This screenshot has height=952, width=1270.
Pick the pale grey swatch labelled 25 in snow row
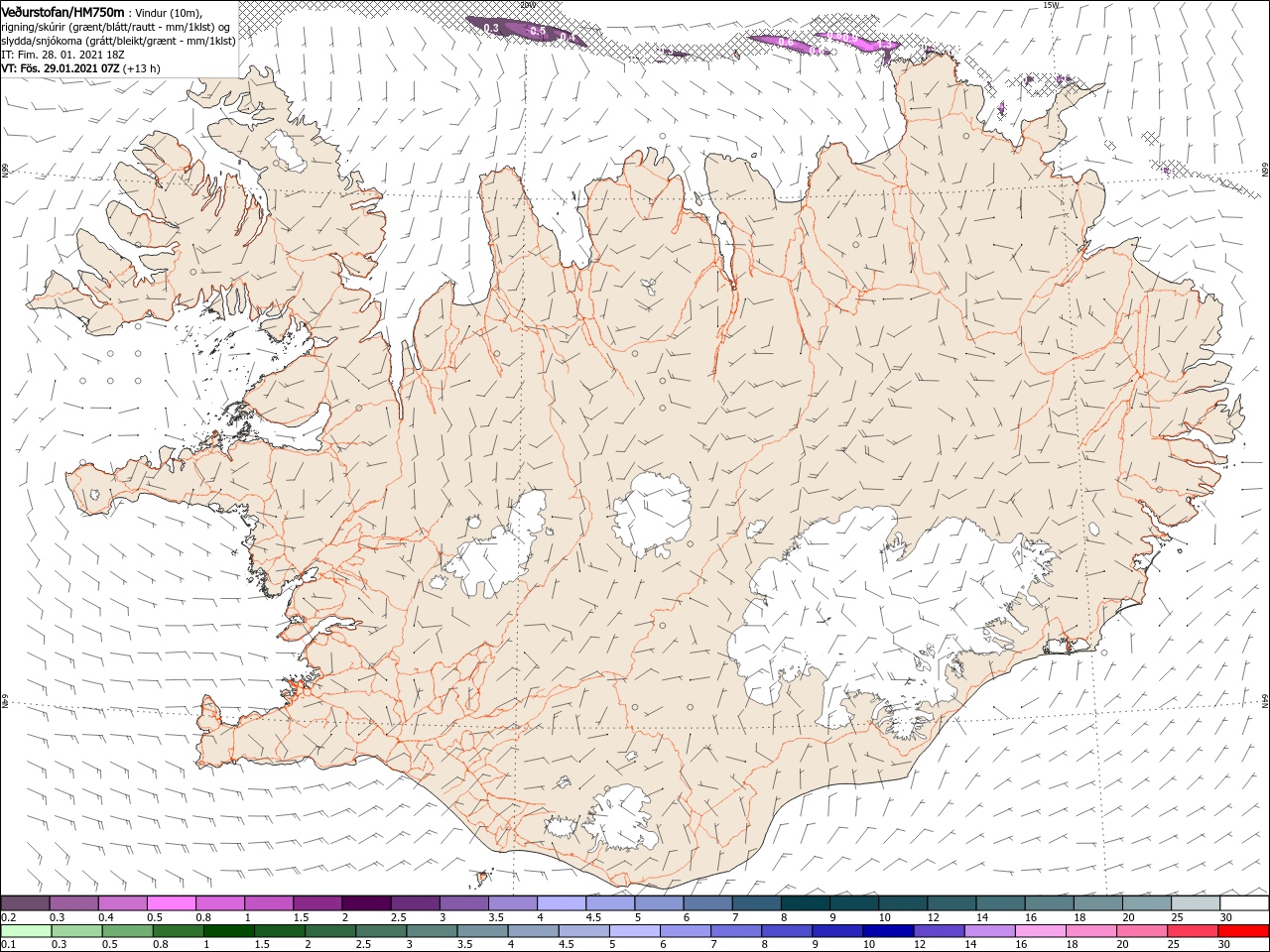click(1195, 902)
